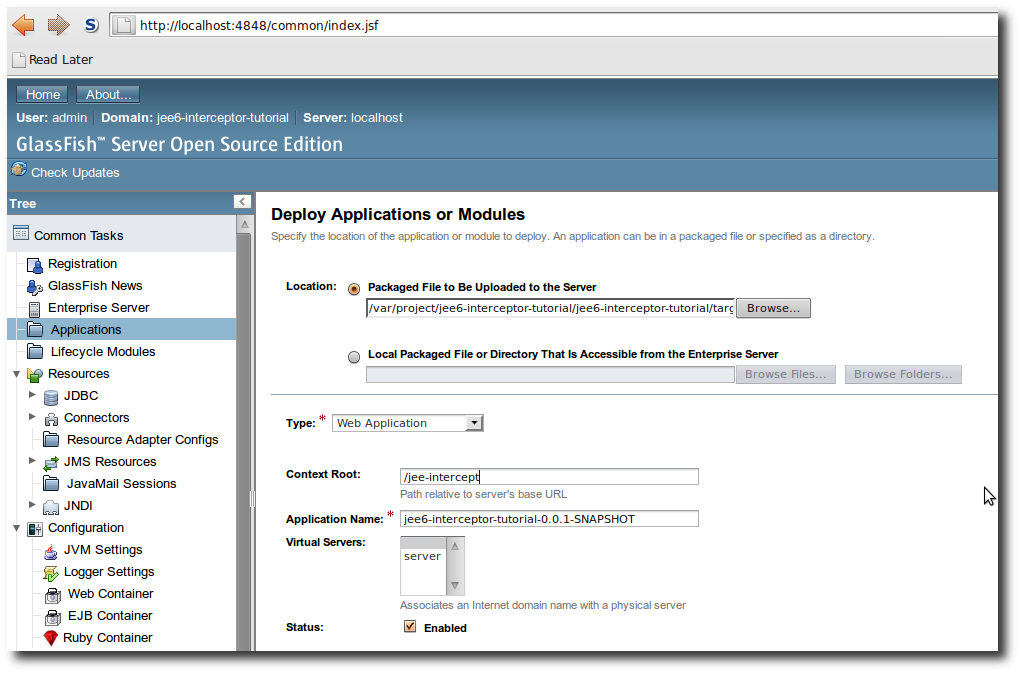Select the JDBC database icon
The width and height of the screenshot is (1021, 674).
click(50, 395)
